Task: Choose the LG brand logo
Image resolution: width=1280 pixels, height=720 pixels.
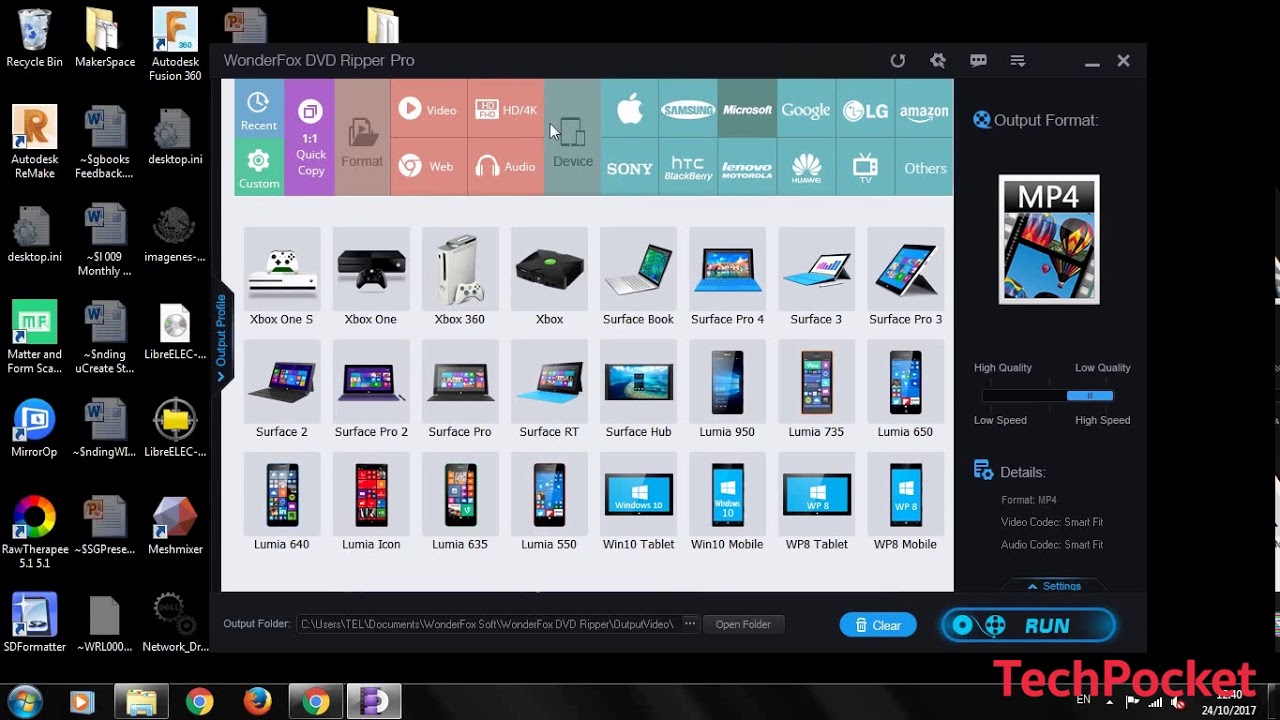Action: pyautogui.click(x=865, y=109)
